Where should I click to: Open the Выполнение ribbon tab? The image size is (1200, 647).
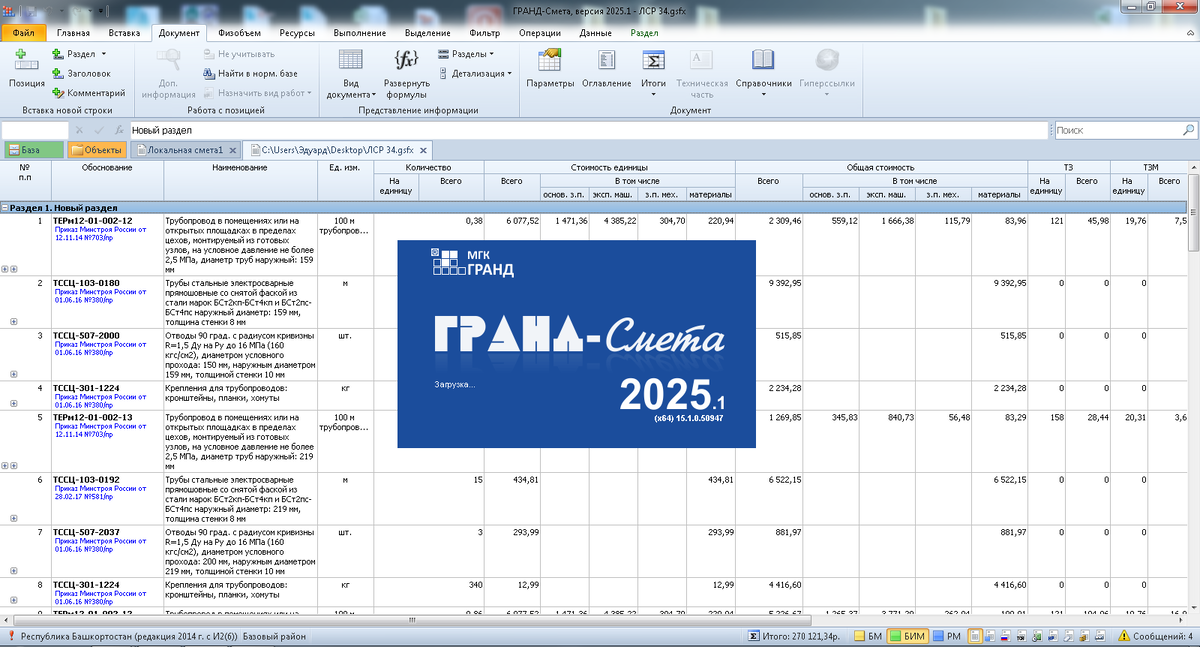pos(361,33)
